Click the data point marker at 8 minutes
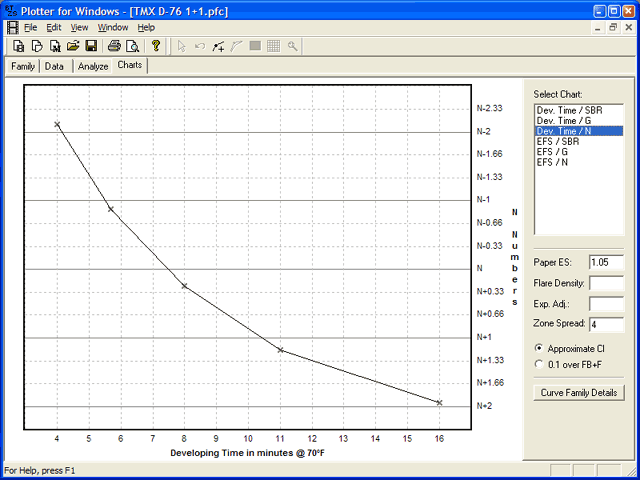The height and width of the screenshot is (480, 640). click(184, 286)
